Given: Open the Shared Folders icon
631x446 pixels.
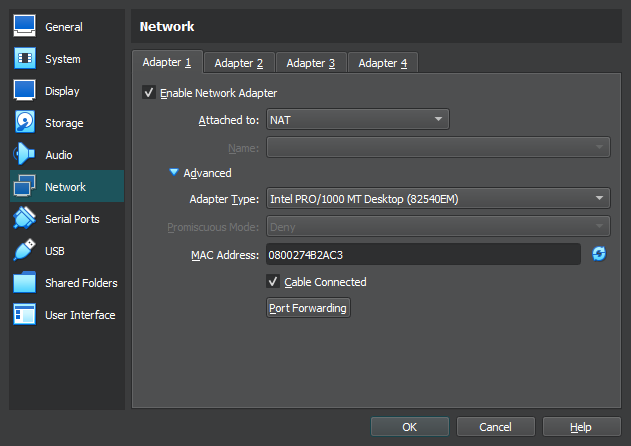Looking at the screenshot, I should pyautogui.click(x=25, y=283).
